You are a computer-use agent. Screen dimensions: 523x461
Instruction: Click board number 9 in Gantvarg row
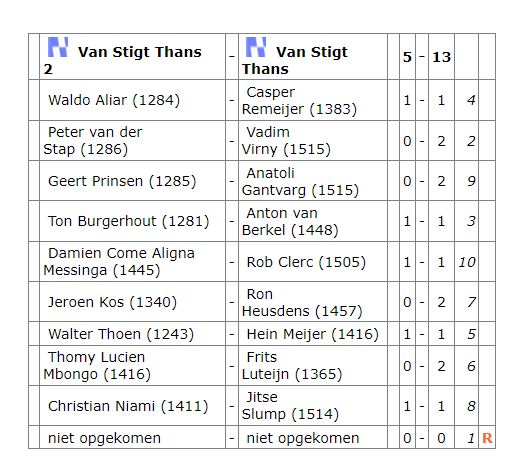(471, 181)
